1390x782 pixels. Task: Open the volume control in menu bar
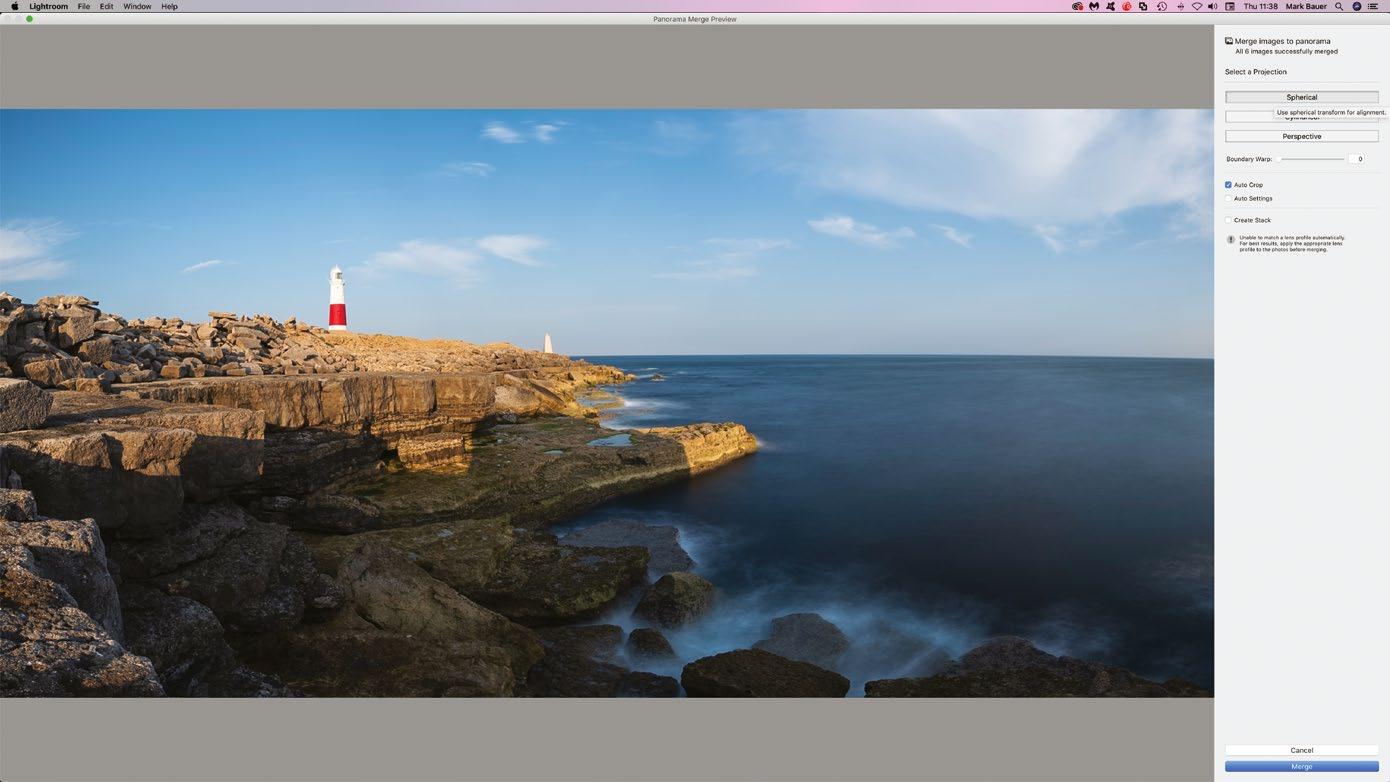1212,6
